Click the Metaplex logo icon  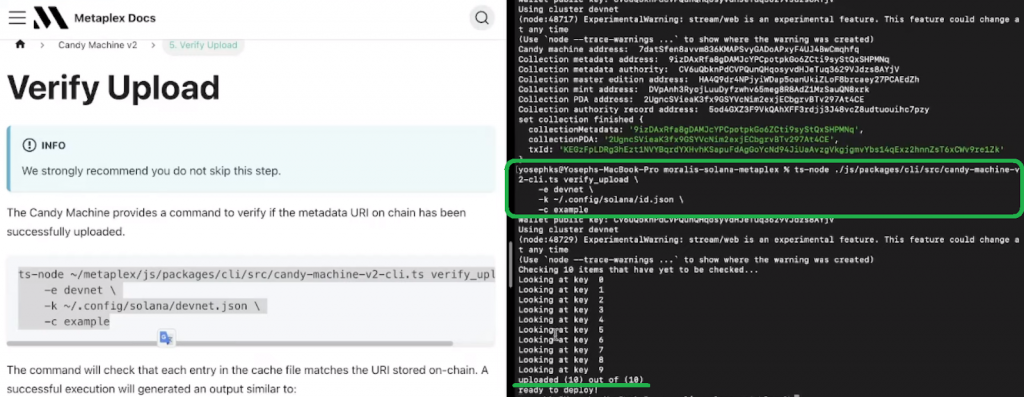click(x=50, y=18)
